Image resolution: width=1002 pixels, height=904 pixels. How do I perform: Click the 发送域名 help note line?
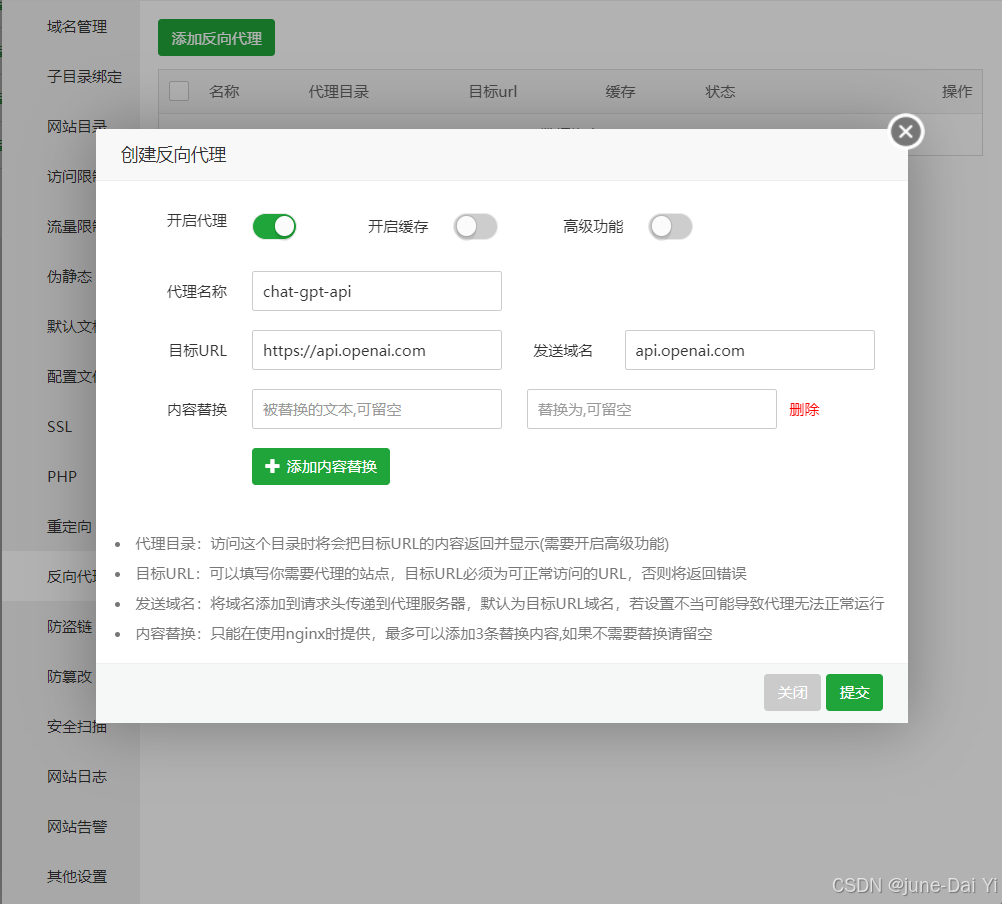tap(509, 603)
